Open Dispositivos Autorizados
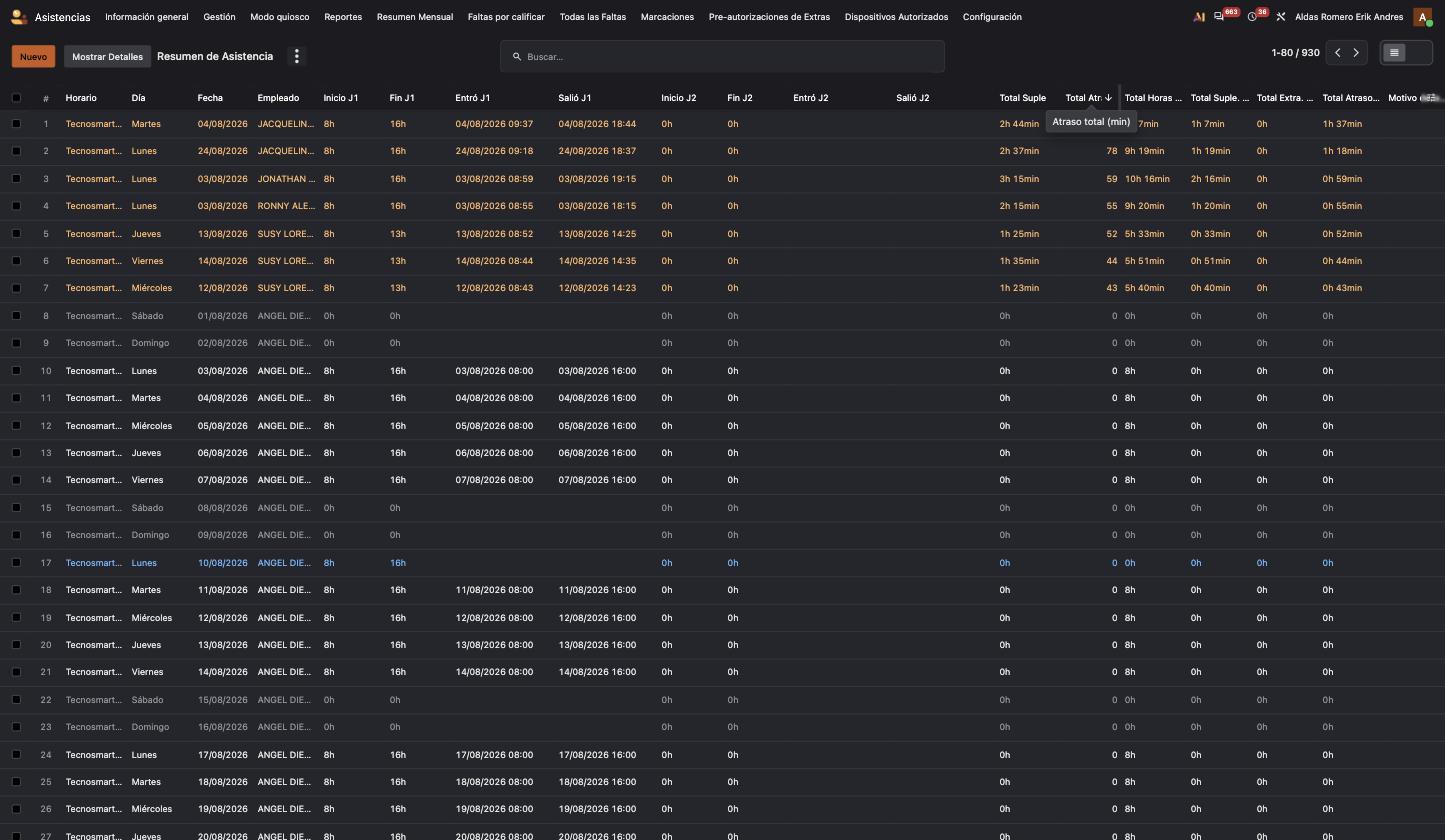1445x840 pixels. [896, 17]
